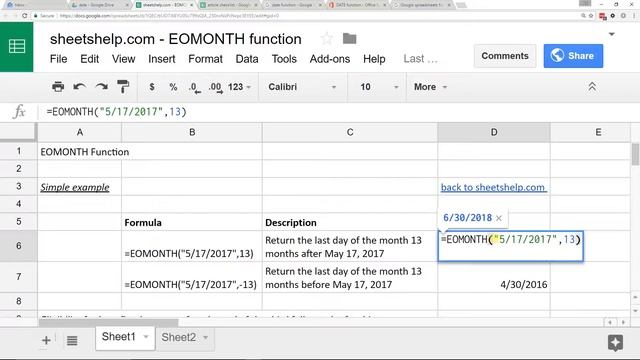This screenshot has width=640, height=360.
Task: Select column E header
Action: (590, 132)
